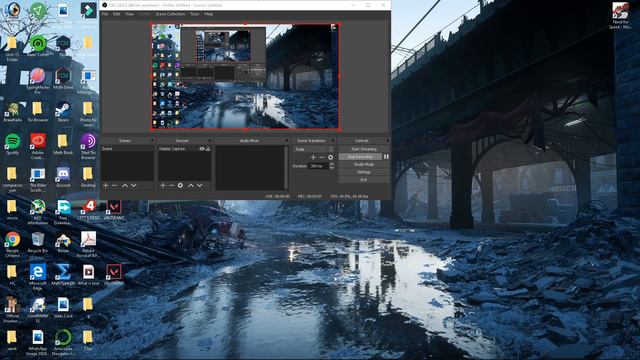Select Clips folder on desktop
Viewport: 640px width, 360px height.
click(x=88, y=340)
